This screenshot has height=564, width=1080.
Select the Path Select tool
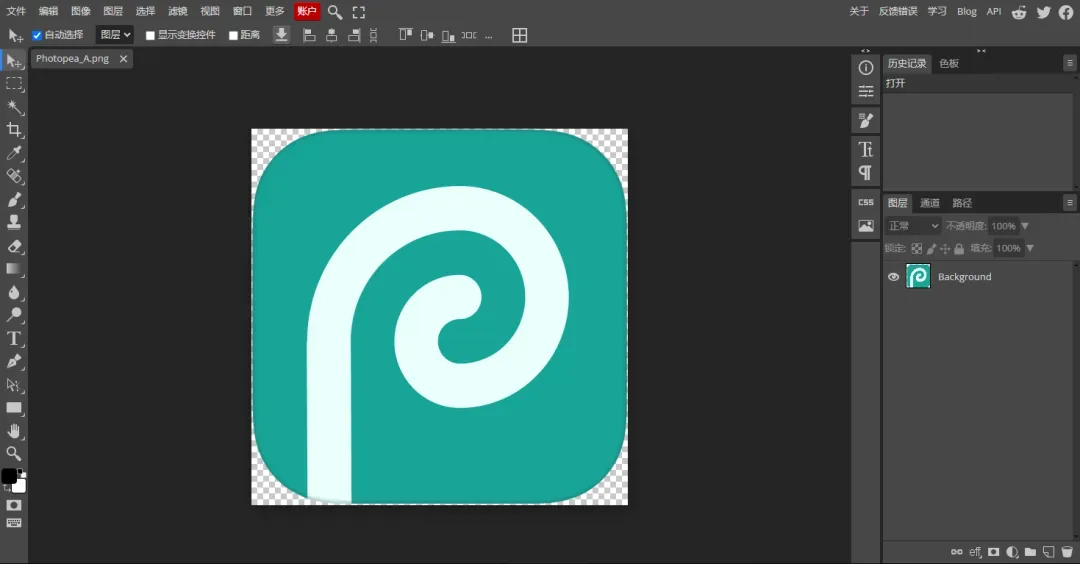click(x=14, y=384)
